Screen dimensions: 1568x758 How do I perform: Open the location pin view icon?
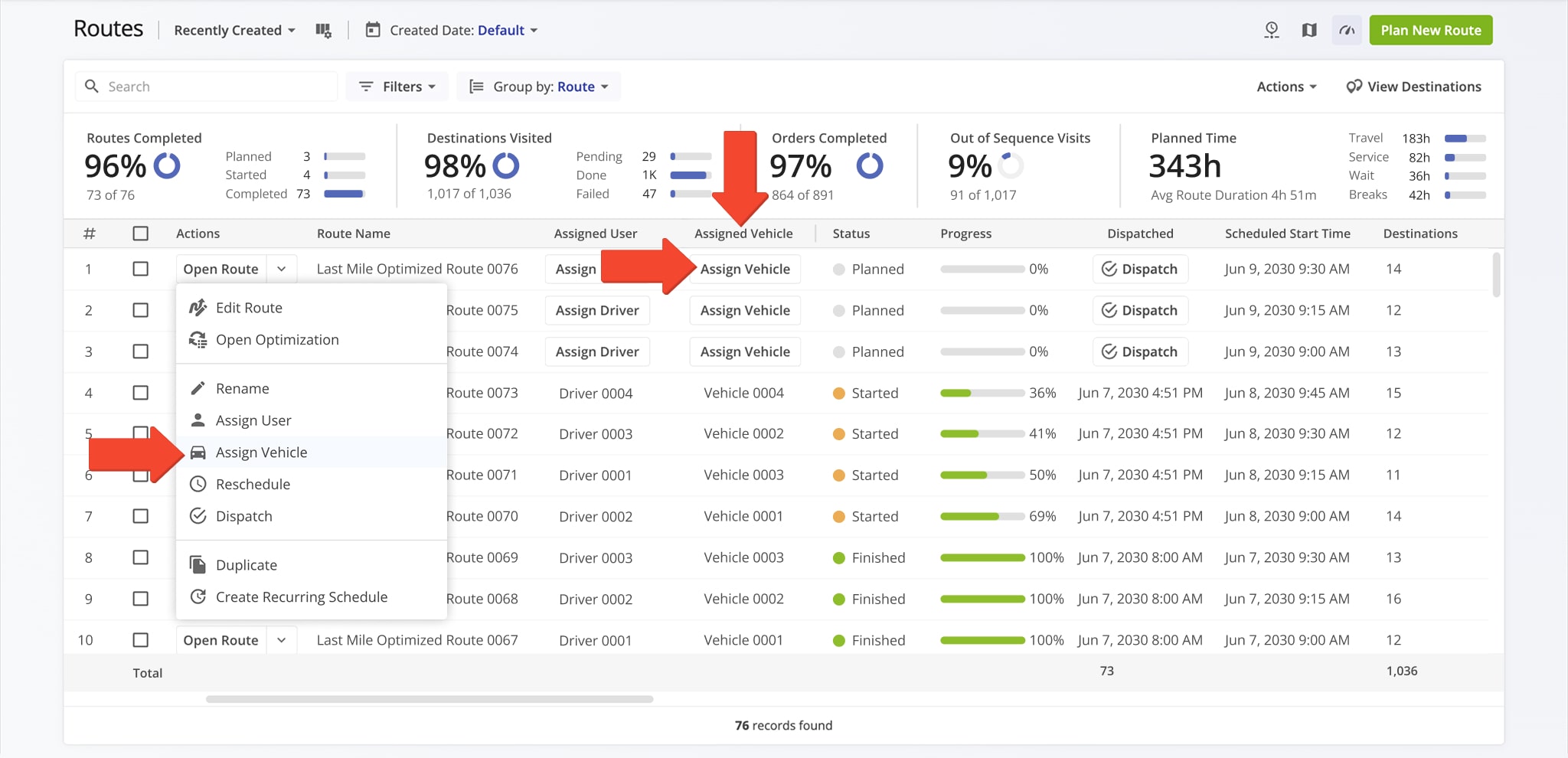tap(1271, 31)
